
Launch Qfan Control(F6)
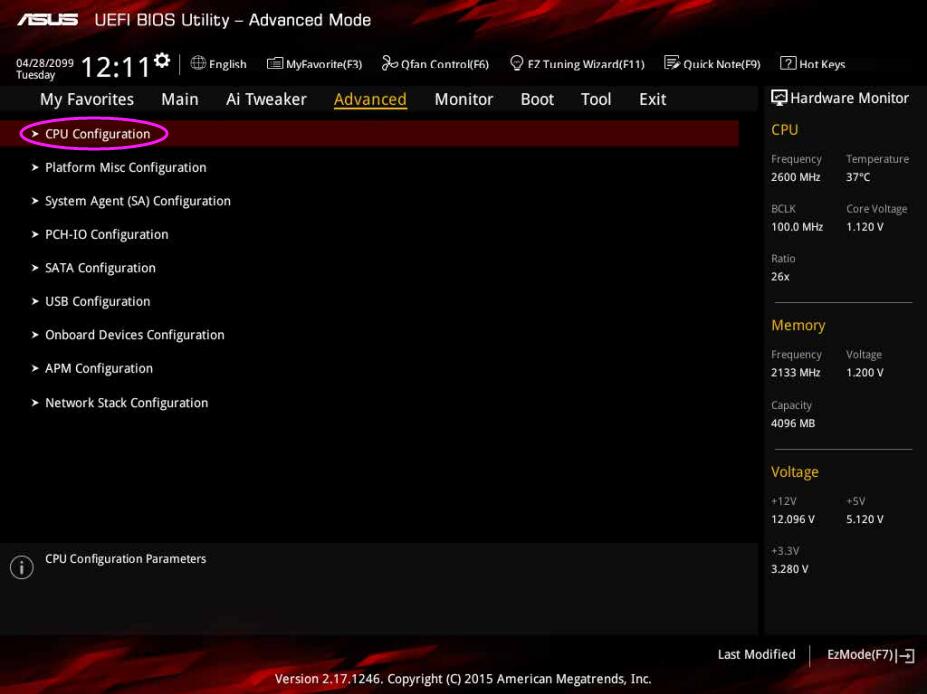coord(436,63)
